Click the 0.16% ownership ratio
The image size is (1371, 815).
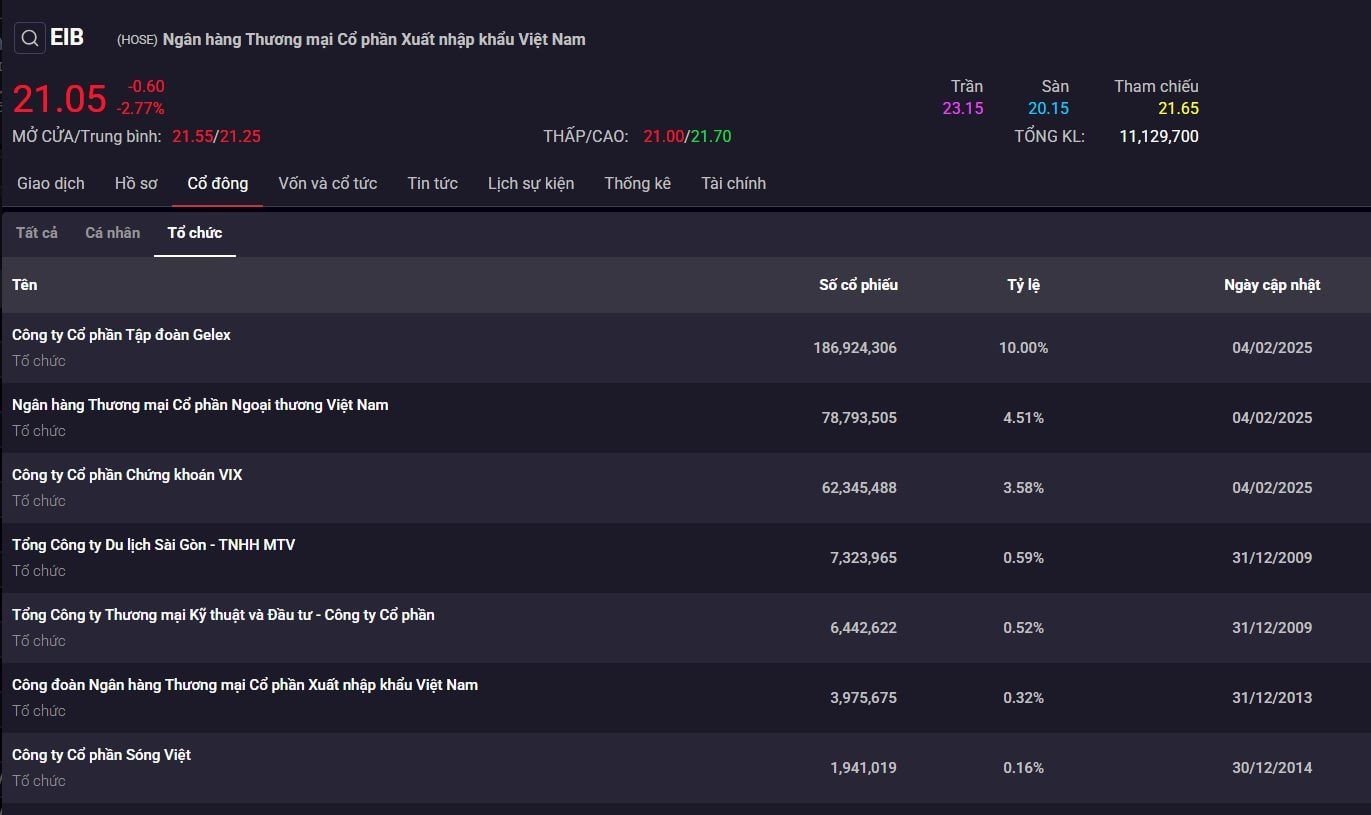click(x=1024, y=768)
